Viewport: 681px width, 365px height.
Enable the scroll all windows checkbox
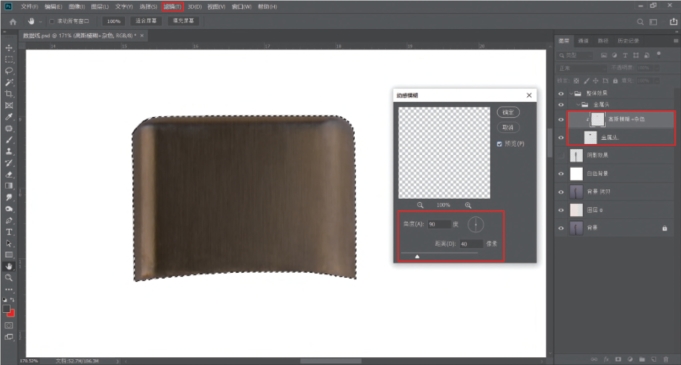point(52,21)
